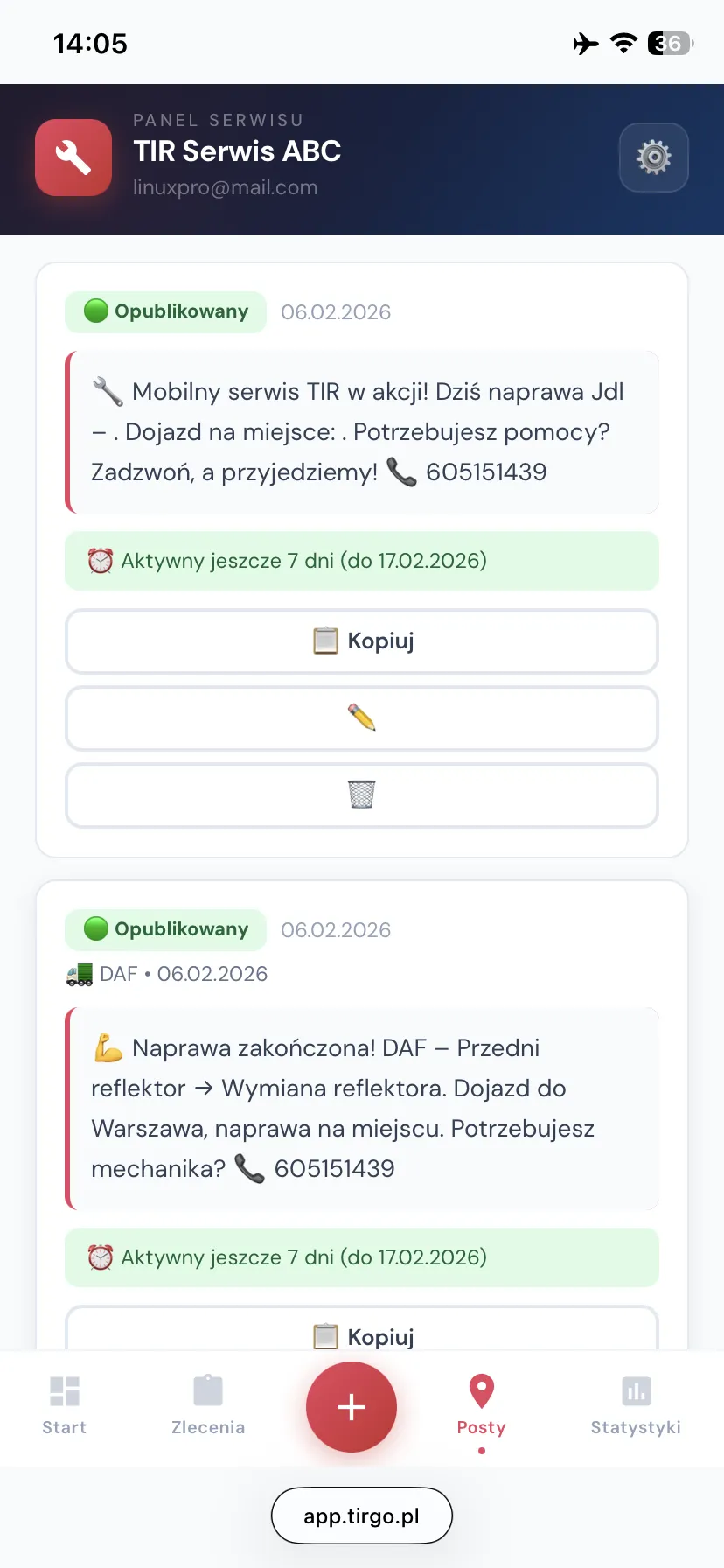Go to the Start tab
The image size is (724, 1568).
(65, 1405)
